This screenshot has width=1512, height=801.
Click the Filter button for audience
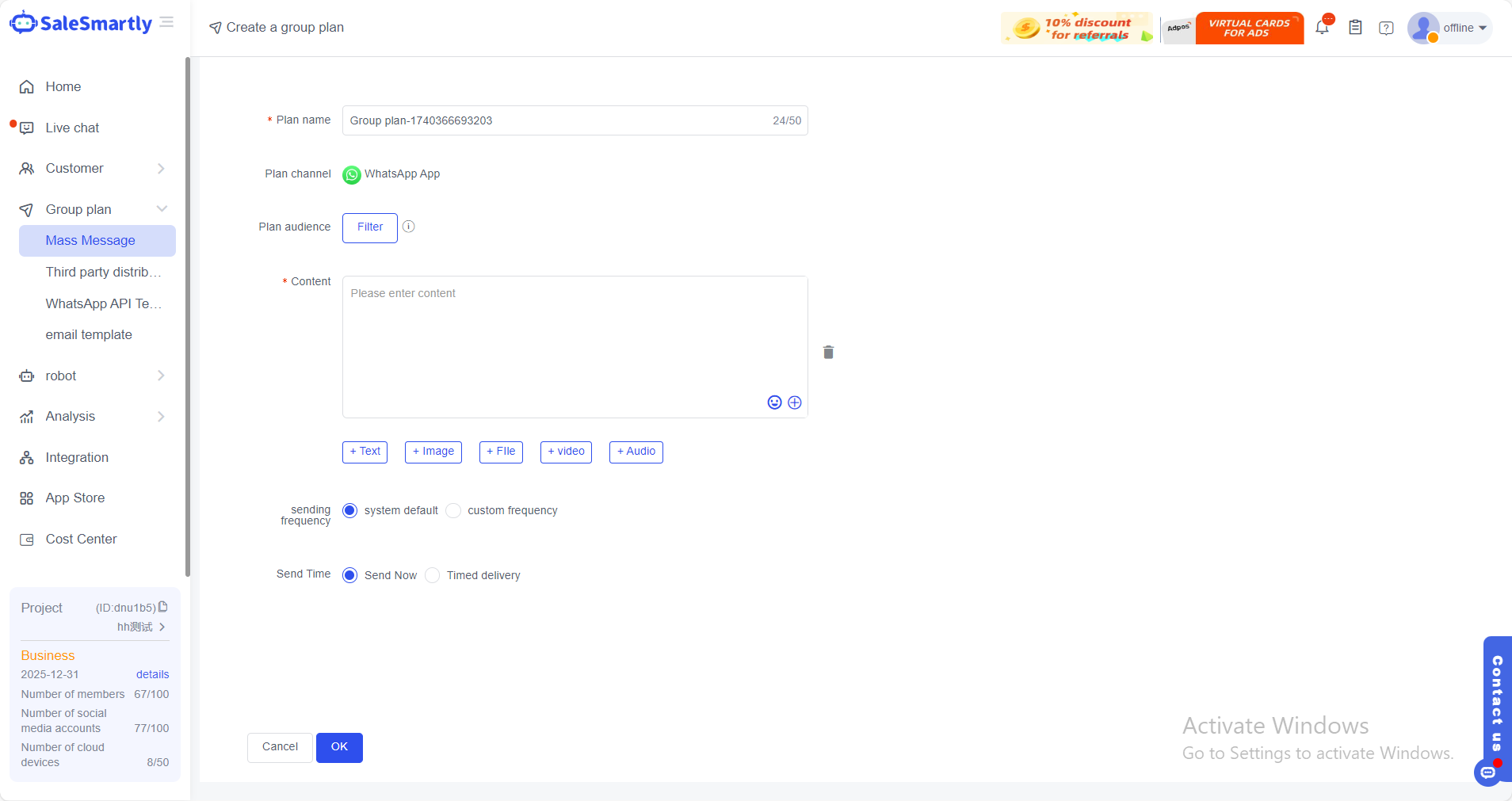pyautogui.click(x=369, y=227)
